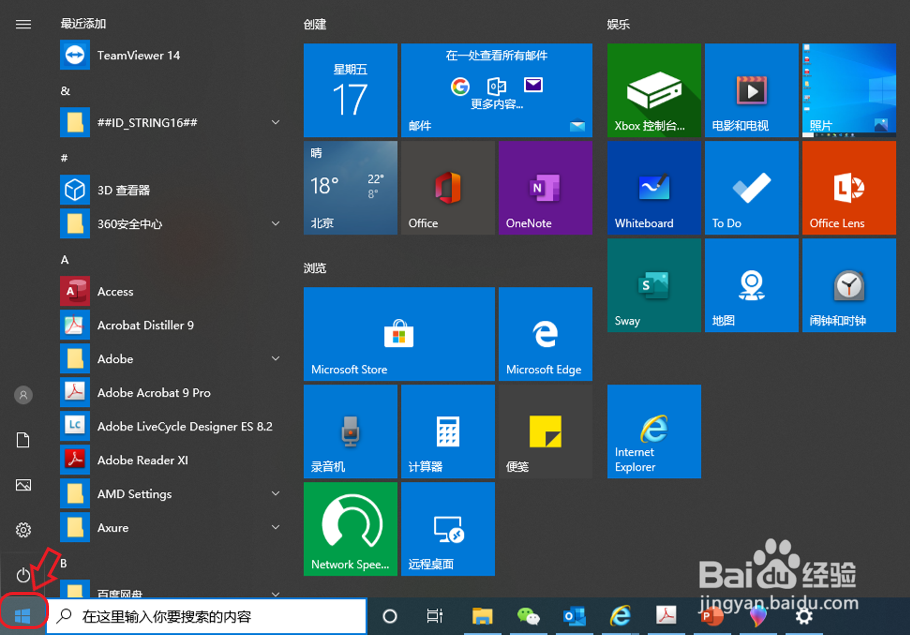Open the 3D 查看器 app
This screenshot has height=635, width=910.
(x=171, y=190)
